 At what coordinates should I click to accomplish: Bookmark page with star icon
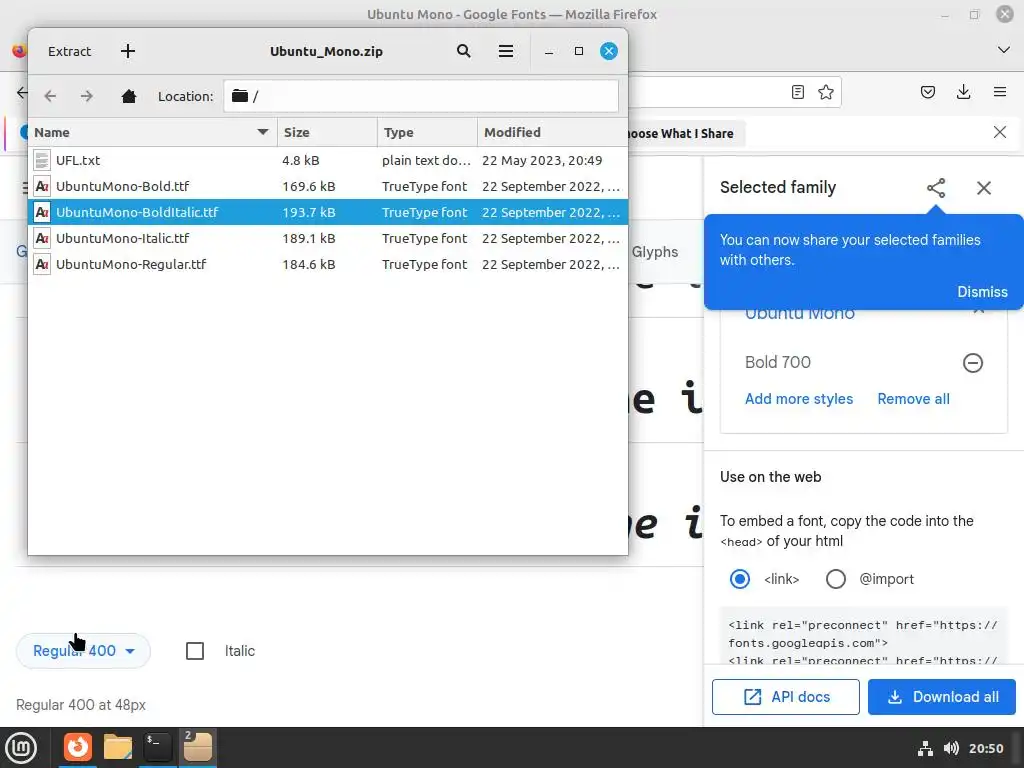825,92
